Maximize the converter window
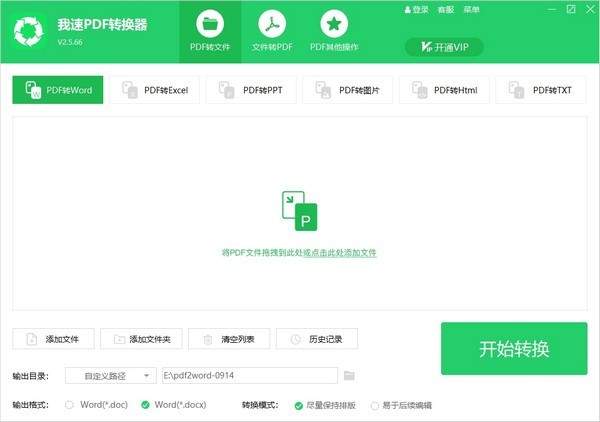Screen dimensions: 600x422 [x=571, y=9]
